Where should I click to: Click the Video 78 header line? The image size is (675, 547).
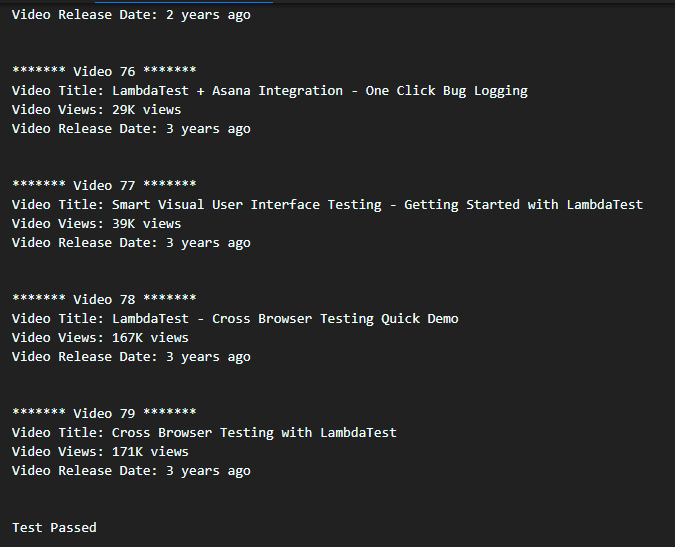103,299
